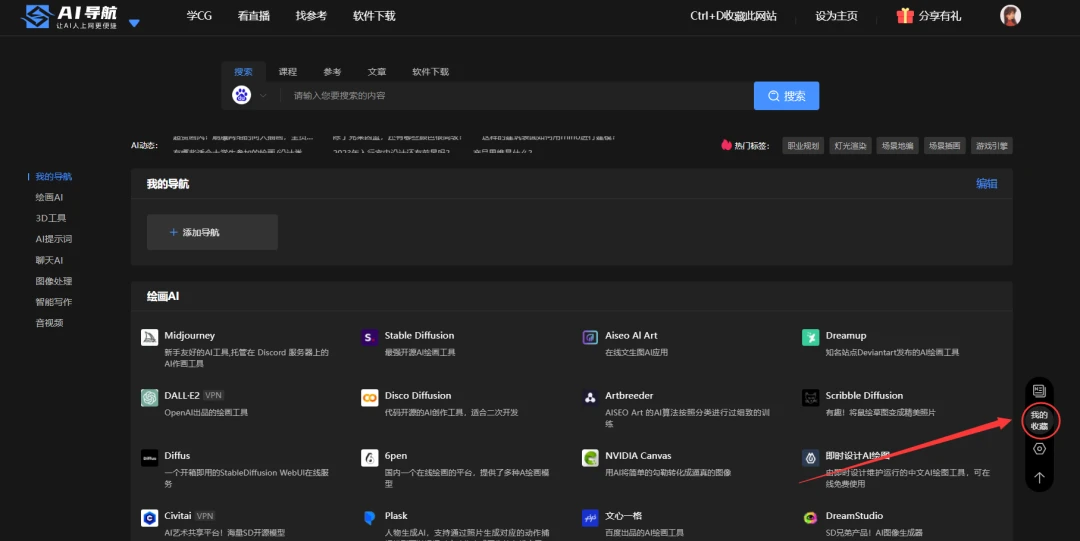Click the VPN tag next to Civitai
This screenshot has height=541, width=1080.
tap(205, 516)
